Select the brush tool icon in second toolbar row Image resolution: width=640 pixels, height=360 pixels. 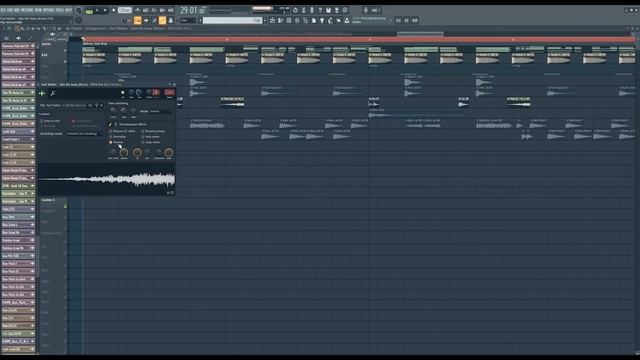pyautogui.click(x=154, y=20)
